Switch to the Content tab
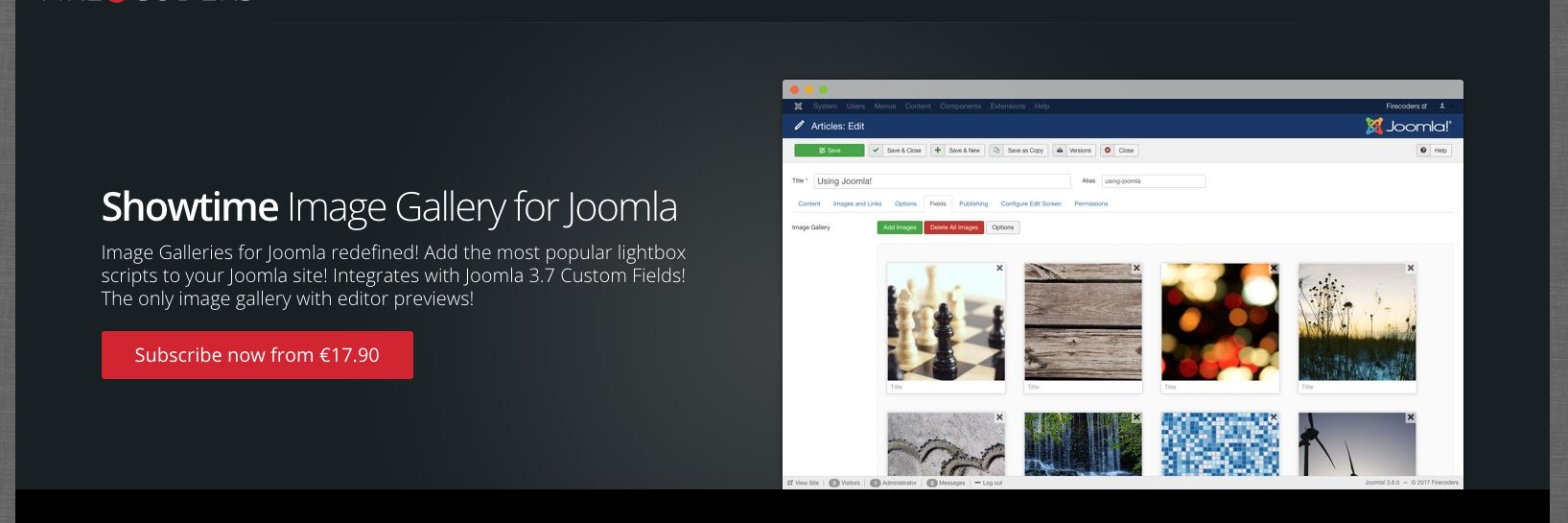The width and height of the screenshot is (1568, 523). pyautogui.click(x=809, y=203)
